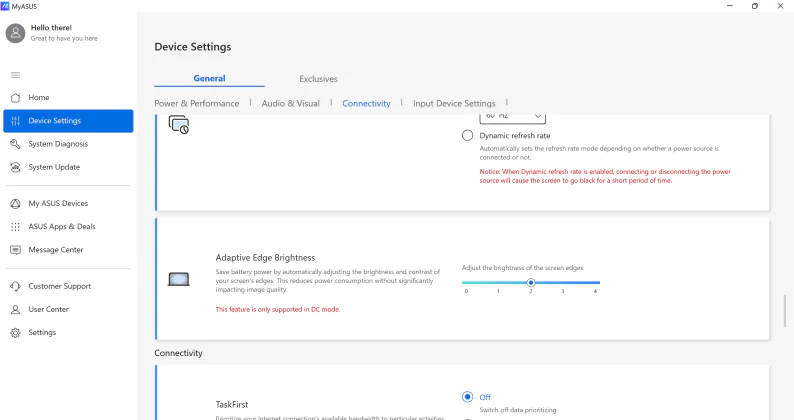Set edge brightness slider to 4
The height and width of the screenshot is (420, 794).
coord(596,283)
